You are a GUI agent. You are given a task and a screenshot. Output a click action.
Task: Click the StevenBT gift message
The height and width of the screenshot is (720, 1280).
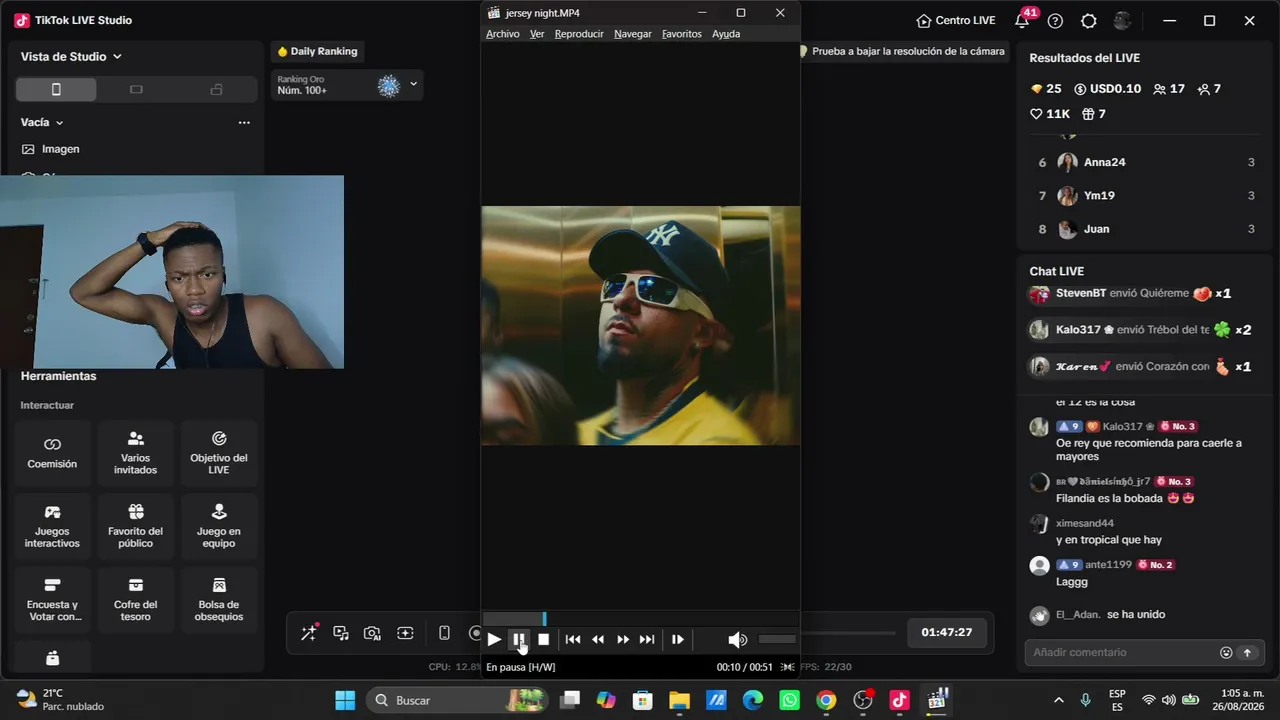tap(1133, 294)
